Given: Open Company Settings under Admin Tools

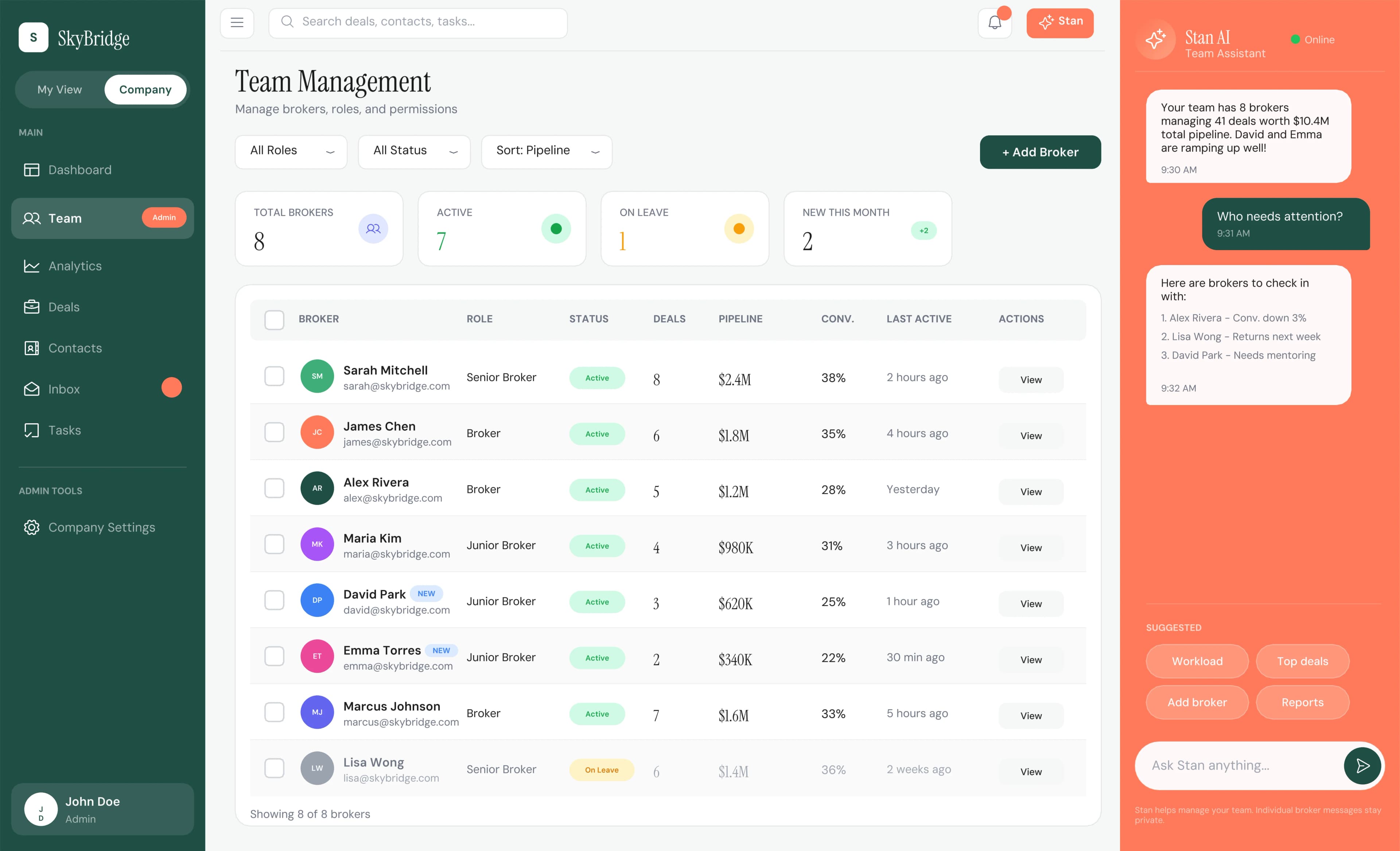Looking at the screenshot, I should coord(101,527).
